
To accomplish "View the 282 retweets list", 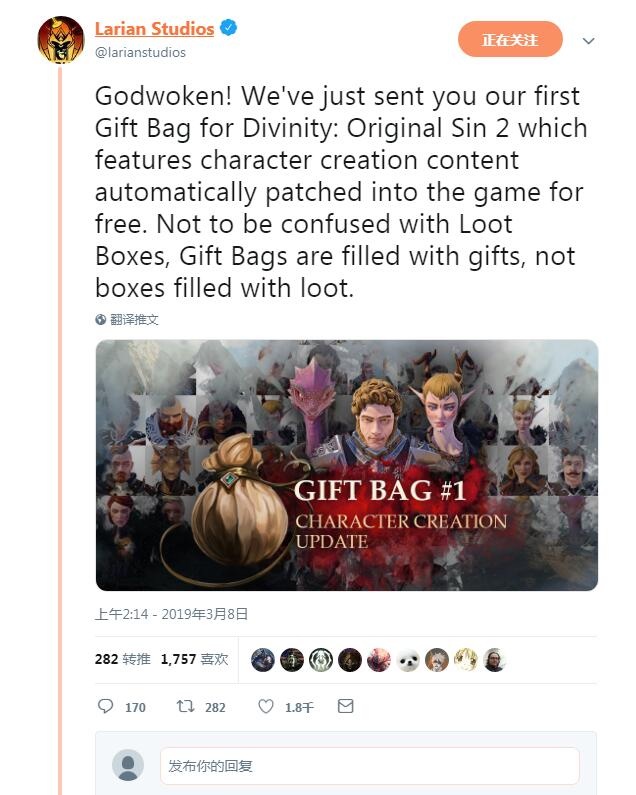I will click(122, 659).
